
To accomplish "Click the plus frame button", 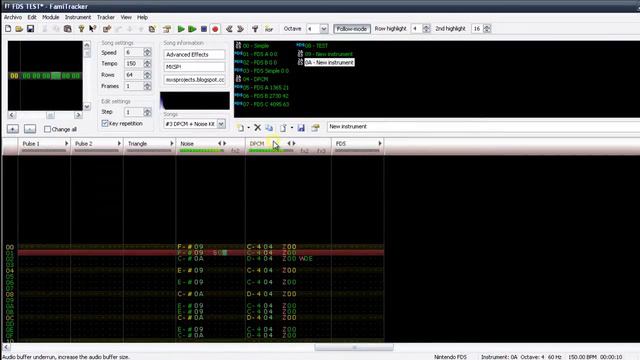I will [x=13, y=129].
